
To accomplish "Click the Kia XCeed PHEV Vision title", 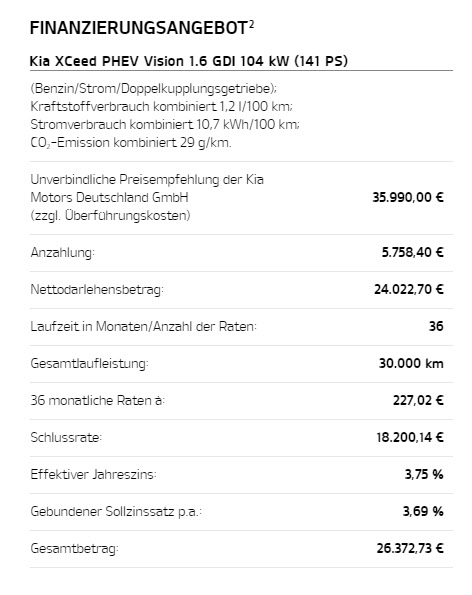I will pos(189,61).
